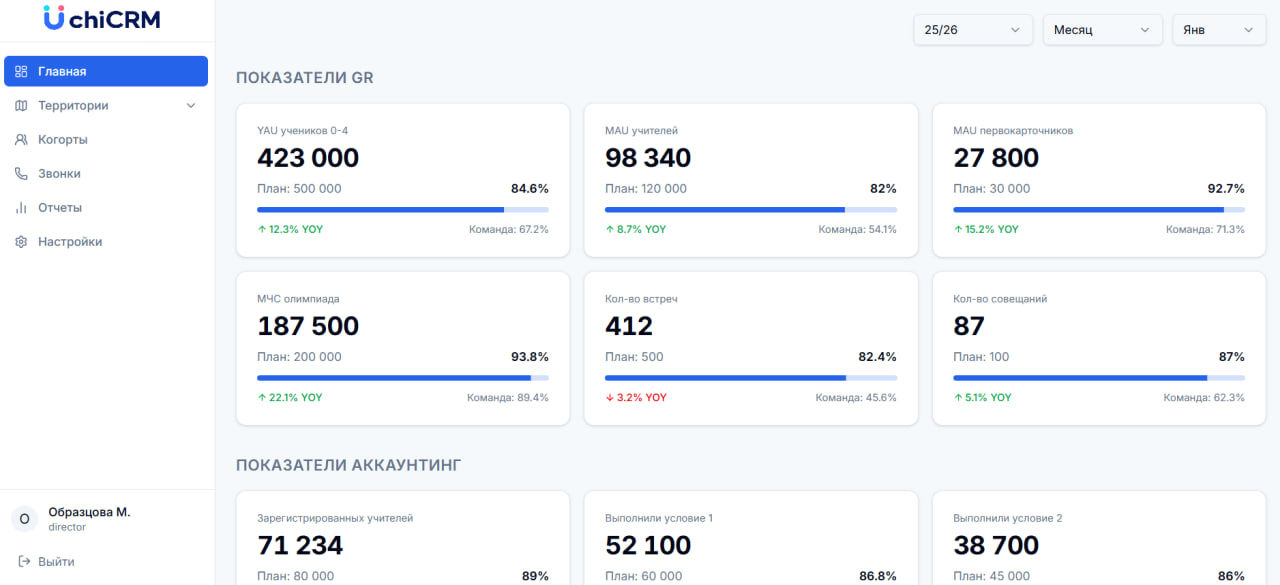Click the Выполнили условие 2 value 38 700

point(996,545)
